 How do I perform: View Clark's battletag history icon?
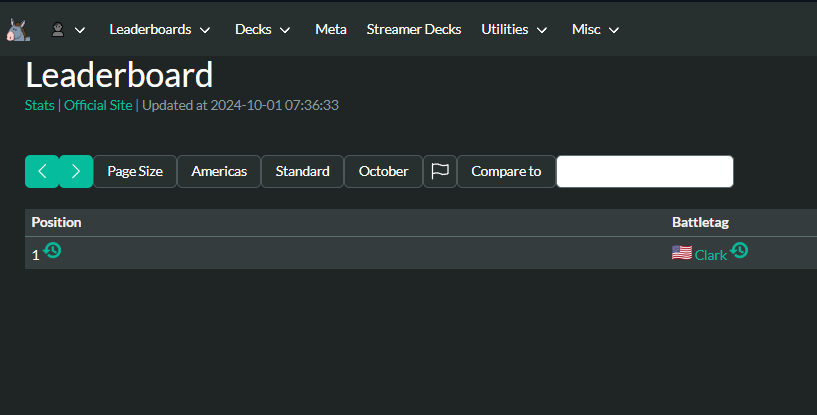(x=739, y=251)
